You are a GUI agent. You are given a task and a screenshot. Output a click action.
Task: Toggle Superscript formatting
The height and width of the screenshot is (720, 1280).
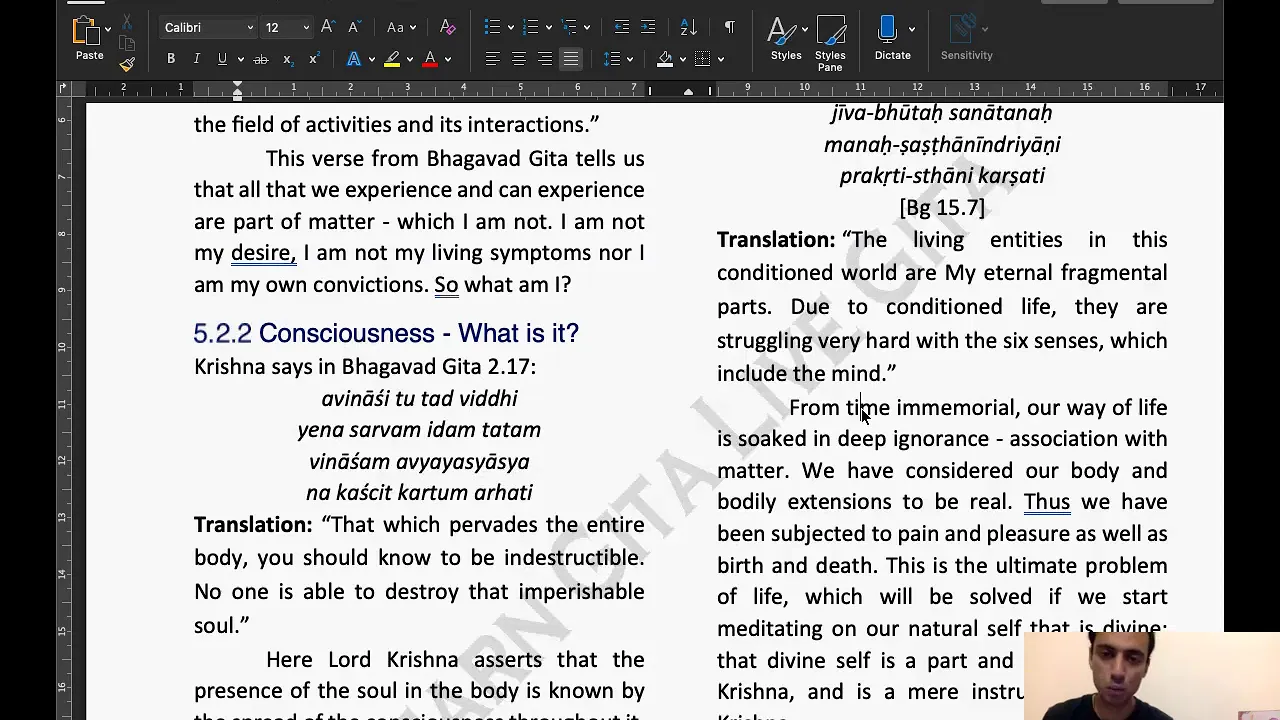coord(313,60)
